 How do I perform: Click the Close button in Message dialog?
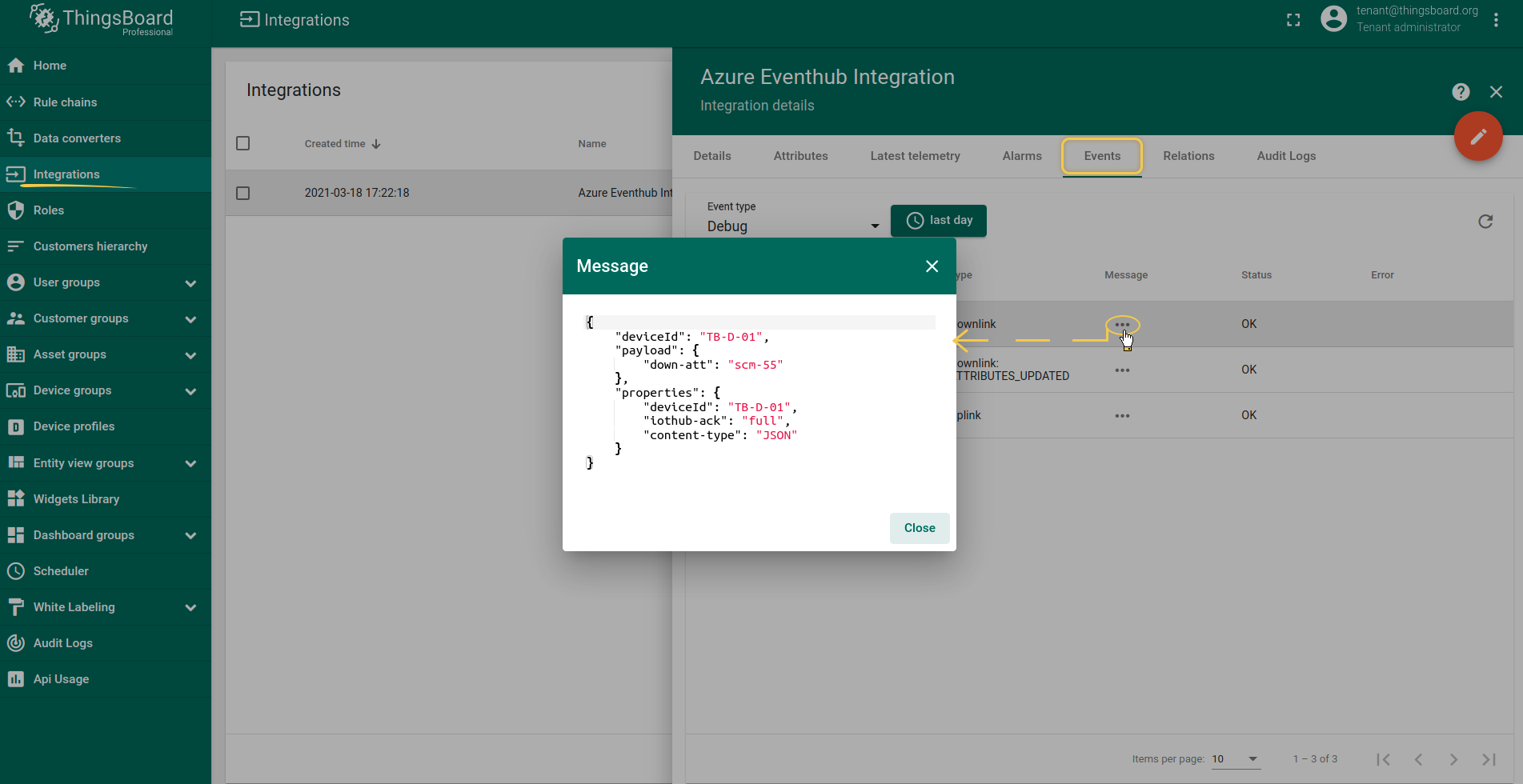tap(920, 528)
